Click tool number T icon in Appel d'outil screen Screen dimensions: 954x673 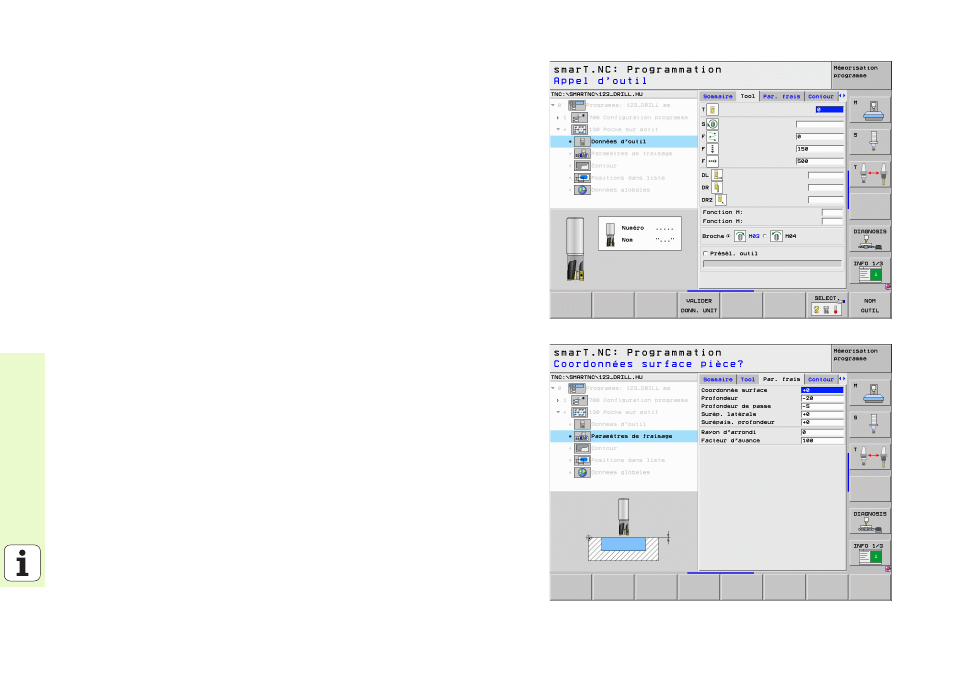click(x=712, y=110)
